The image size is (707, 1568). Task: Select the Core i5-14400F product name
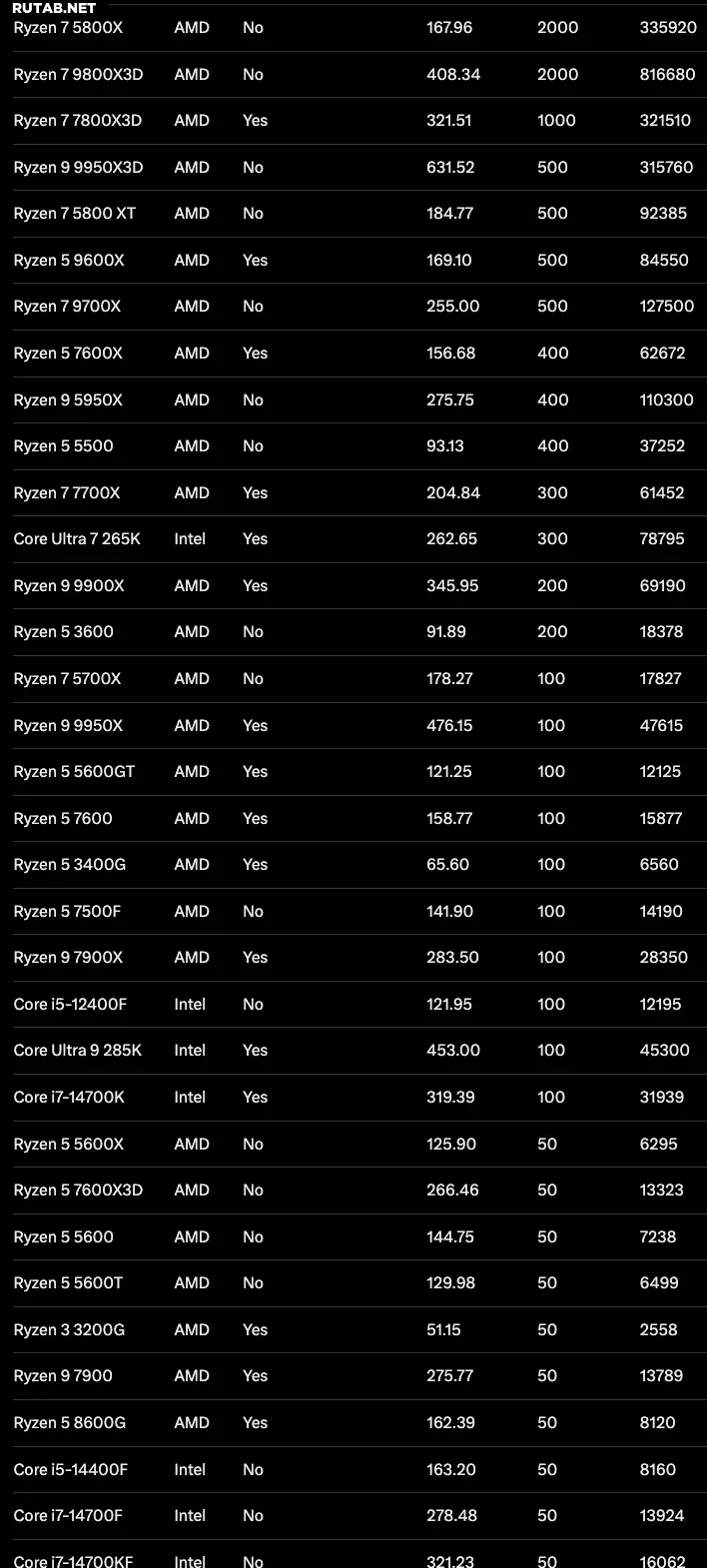70,1470
